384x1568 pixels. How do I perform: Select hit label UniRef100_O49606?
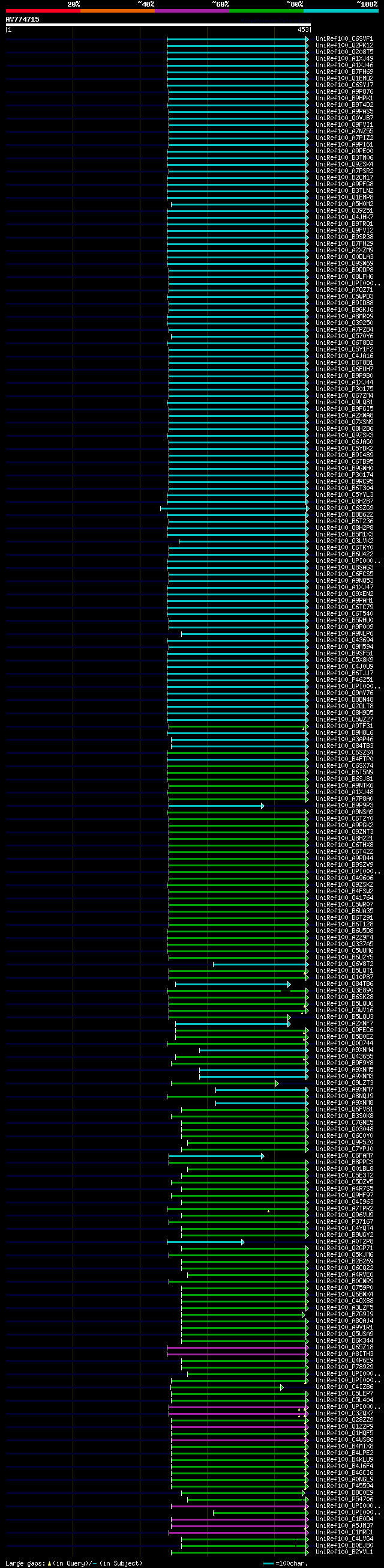344,878
